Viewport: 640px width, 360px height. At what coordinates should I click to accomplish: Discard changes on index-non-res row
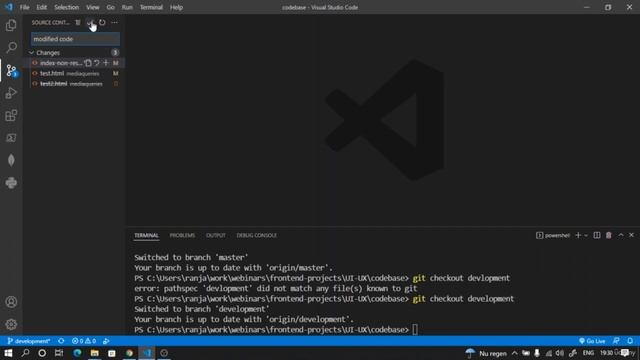click(97, 63)
